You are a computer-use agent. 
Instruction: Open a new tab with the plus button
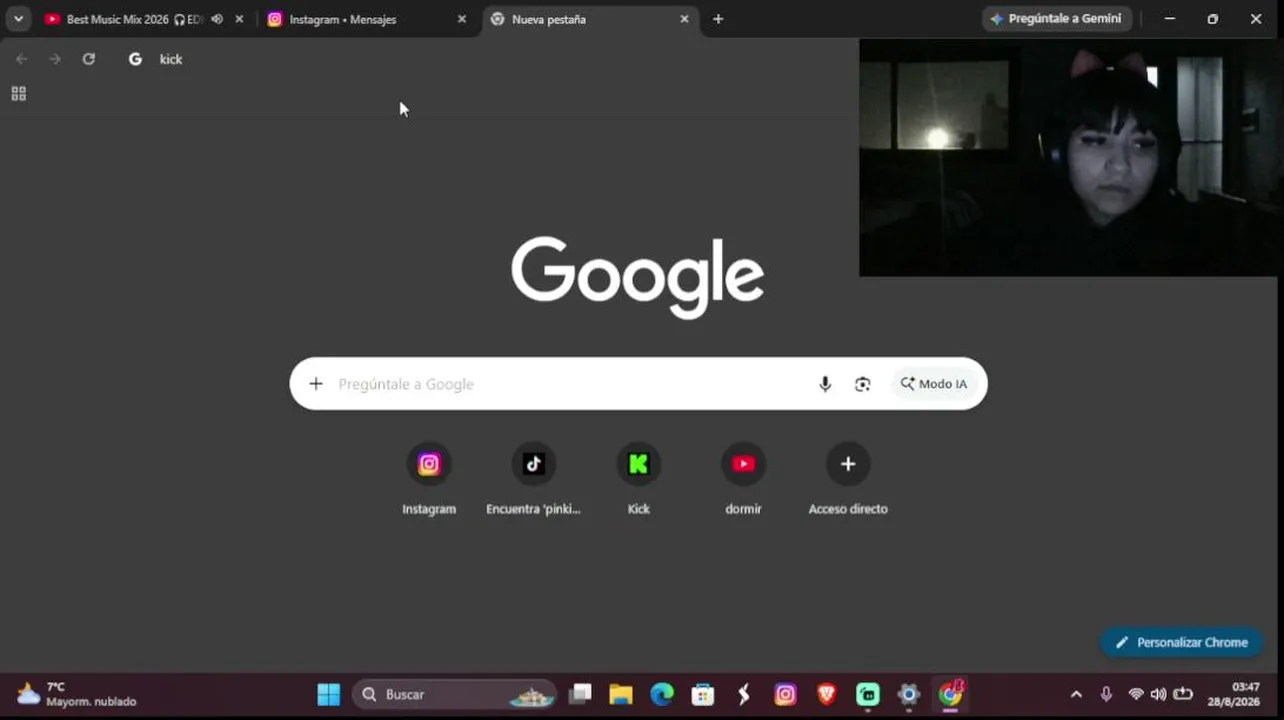pos(718,19)
